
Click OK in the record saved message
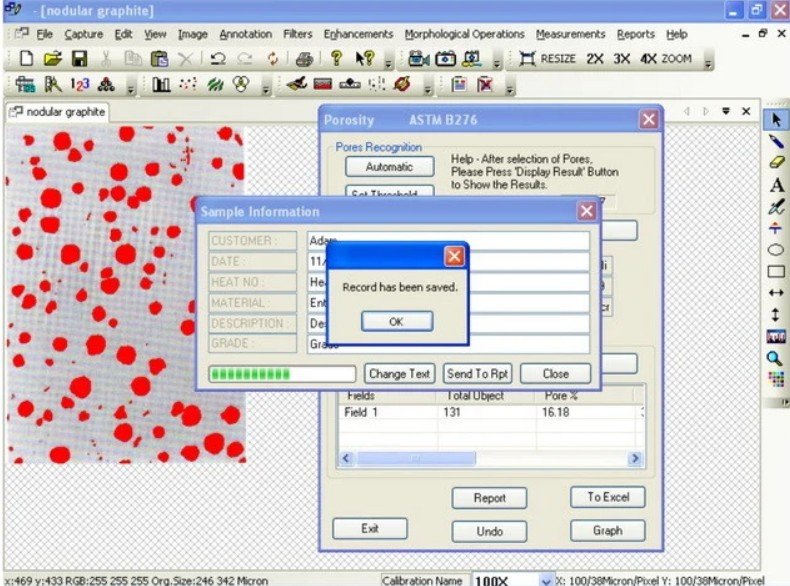point(397,321)
